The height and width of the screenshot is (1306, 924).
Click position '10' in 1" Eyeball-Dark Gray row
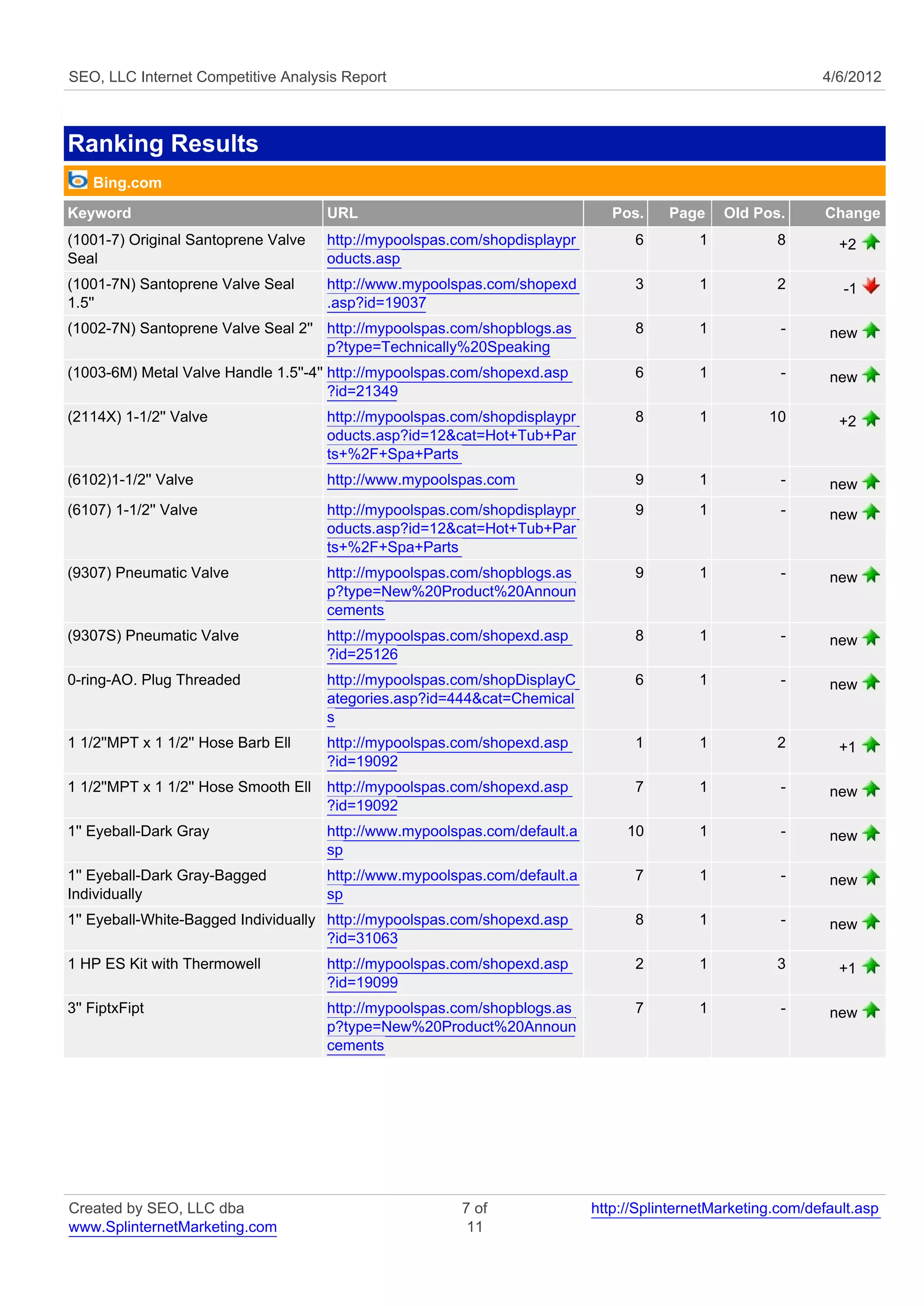pyautogui.click(x=636, y=831)
